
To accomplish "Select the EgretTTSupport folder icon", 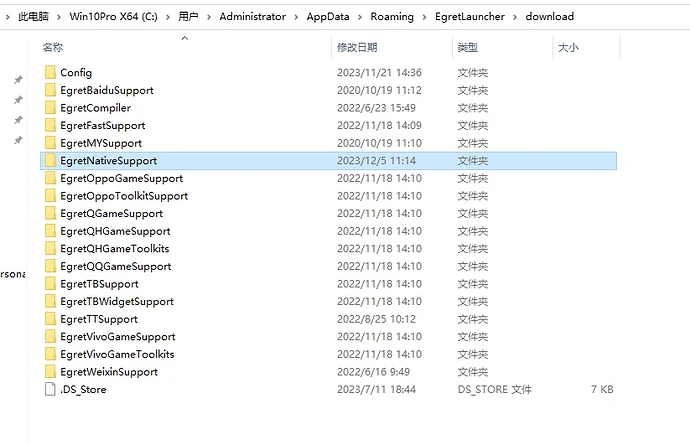I will [x=50, y=319].
